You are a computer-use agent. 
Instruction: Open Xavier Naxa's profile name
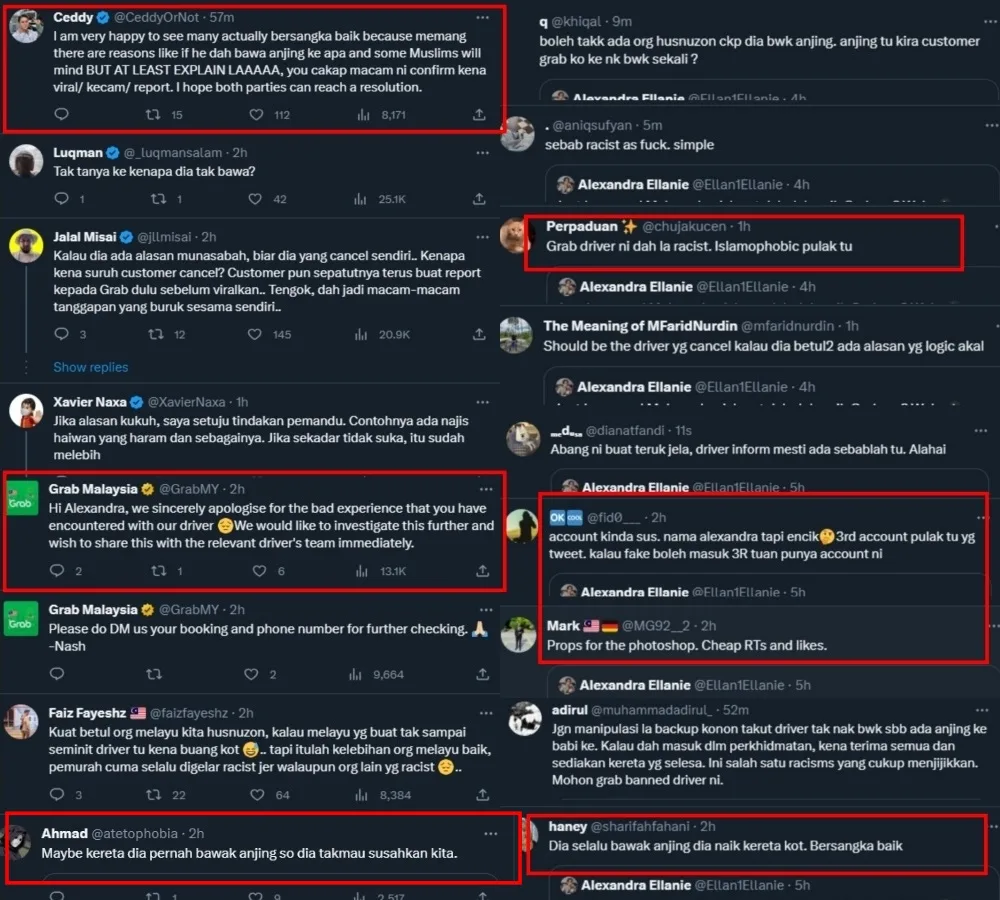click(89, 402)
